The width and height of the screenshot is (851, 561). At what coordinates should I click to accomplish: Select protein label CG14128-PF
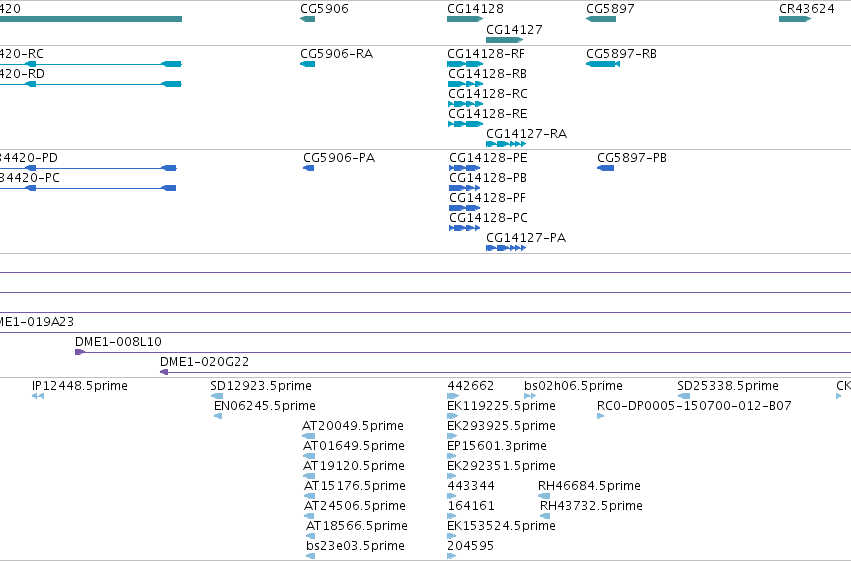pyautogui.click(x=487, y=198)
